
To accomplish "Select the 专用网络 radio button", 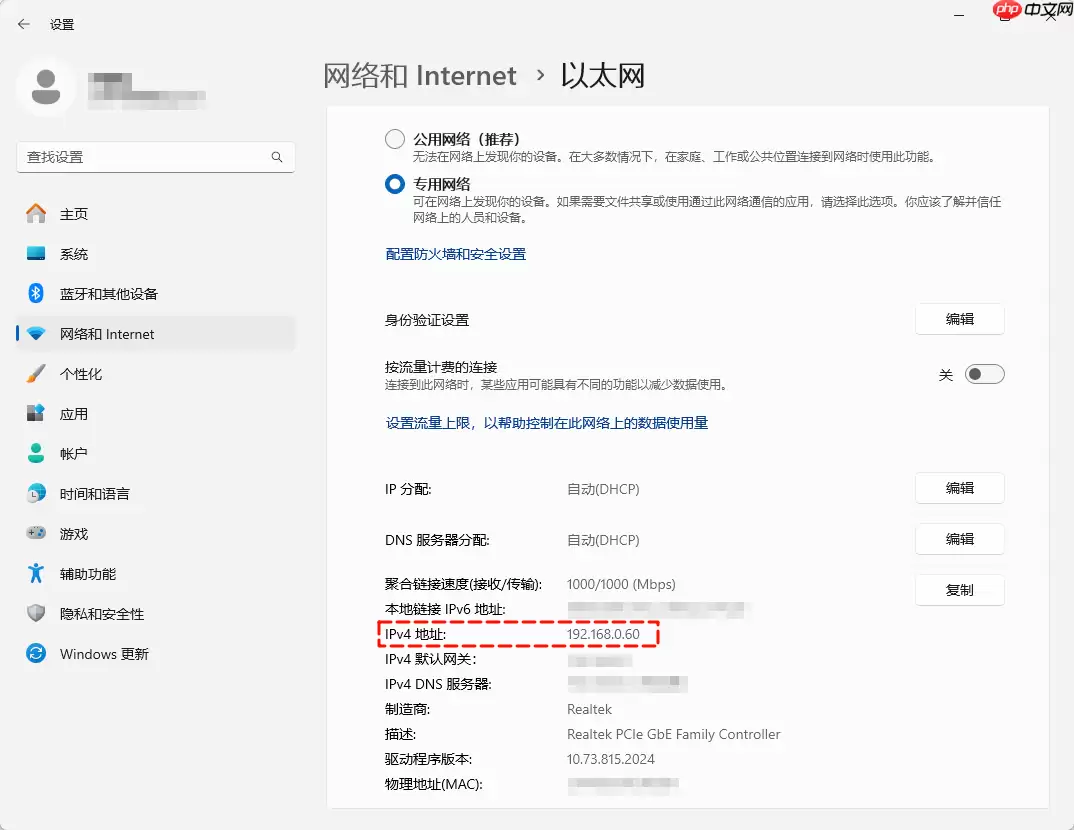I will click(x=395, y=184).
